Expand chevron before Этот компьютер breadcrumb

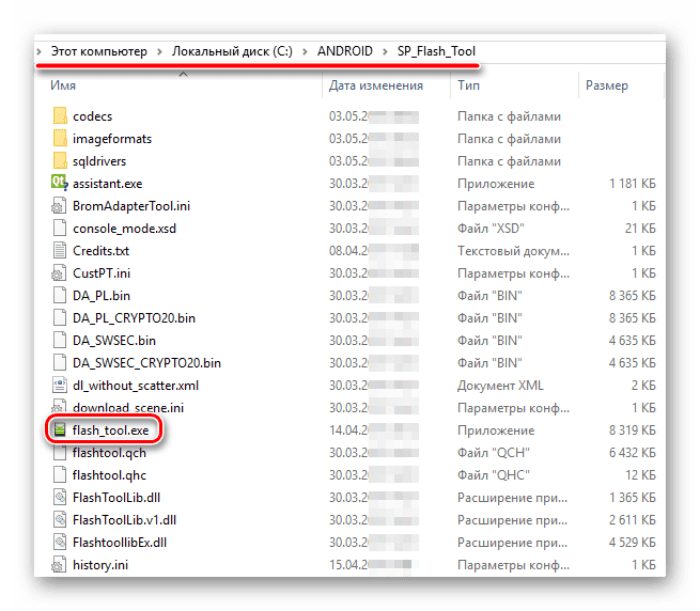[x=39, y=52]
